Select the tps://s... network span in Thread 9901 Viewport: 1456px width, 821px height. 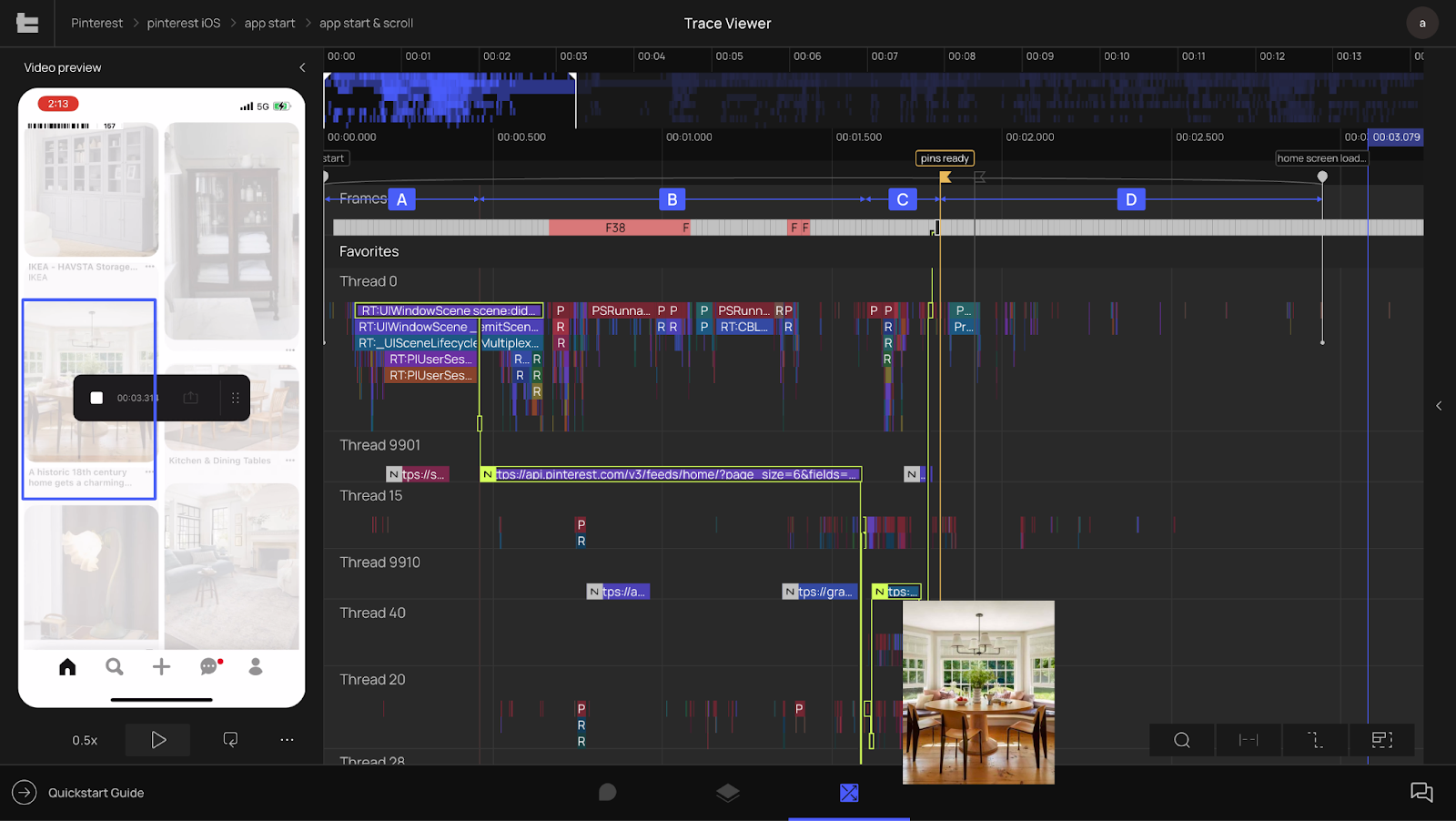418,474
